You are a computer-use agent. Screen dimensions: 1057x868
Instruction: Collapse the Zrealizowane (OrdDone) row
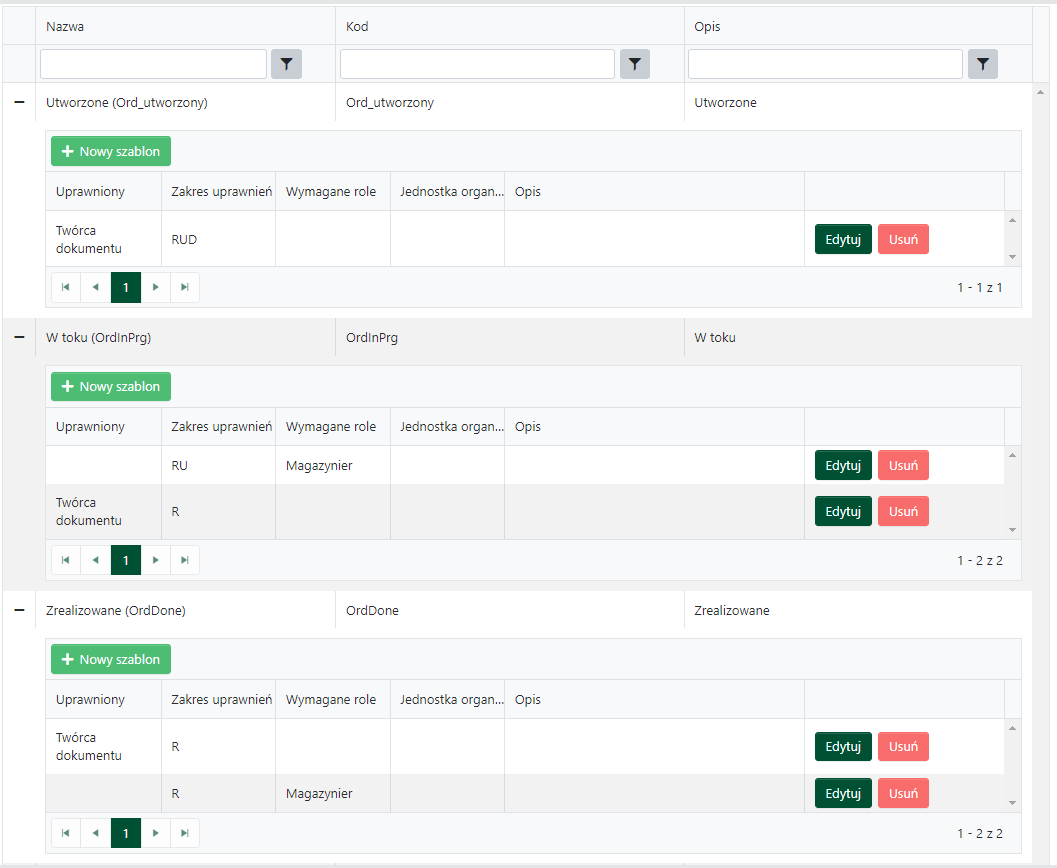pyautogui.click(x=18, y=610)
